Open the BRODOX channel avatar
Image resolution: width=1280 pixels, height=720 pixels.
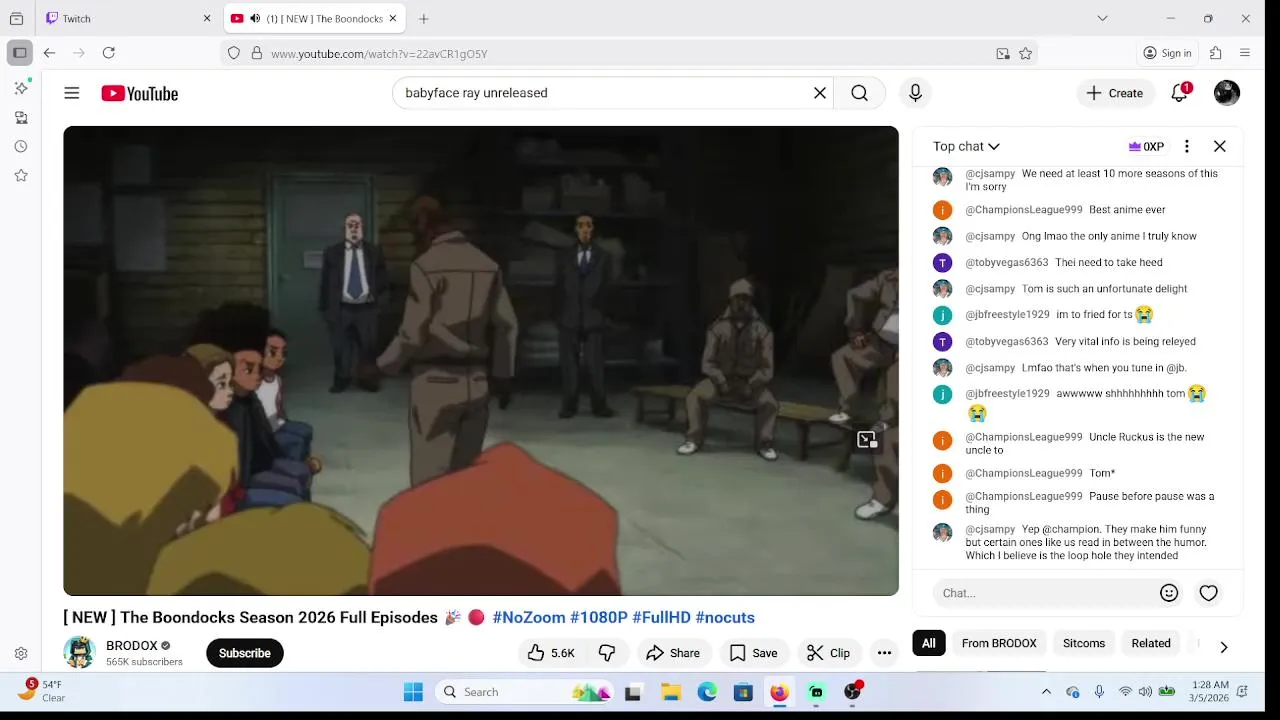[79, 652]
